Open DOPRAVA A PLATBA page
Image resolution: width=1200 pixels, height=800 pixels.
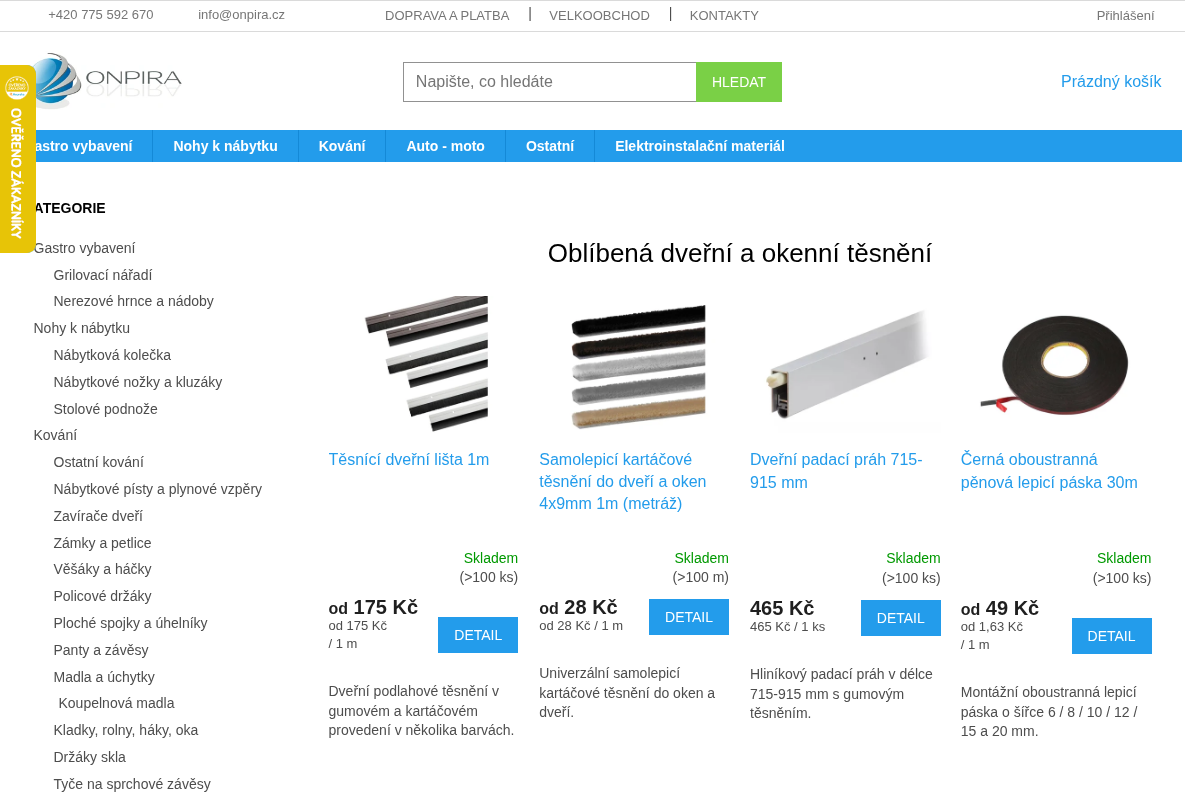point(447,16)
